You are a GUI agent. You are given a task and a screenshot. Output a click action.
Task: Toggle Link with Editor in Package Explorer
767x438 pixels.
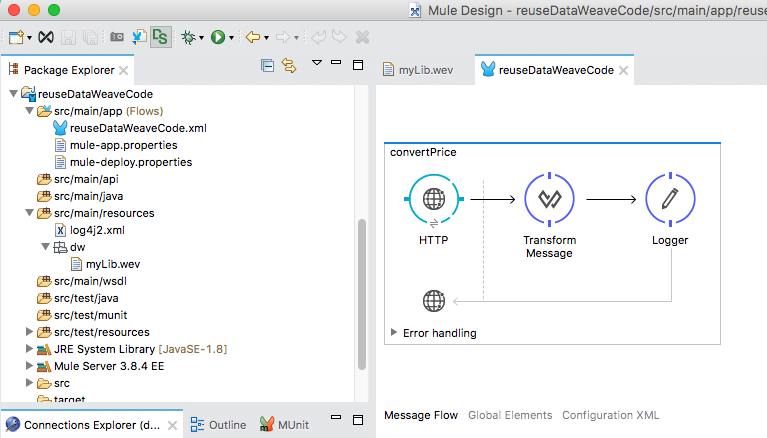point(289,66)
